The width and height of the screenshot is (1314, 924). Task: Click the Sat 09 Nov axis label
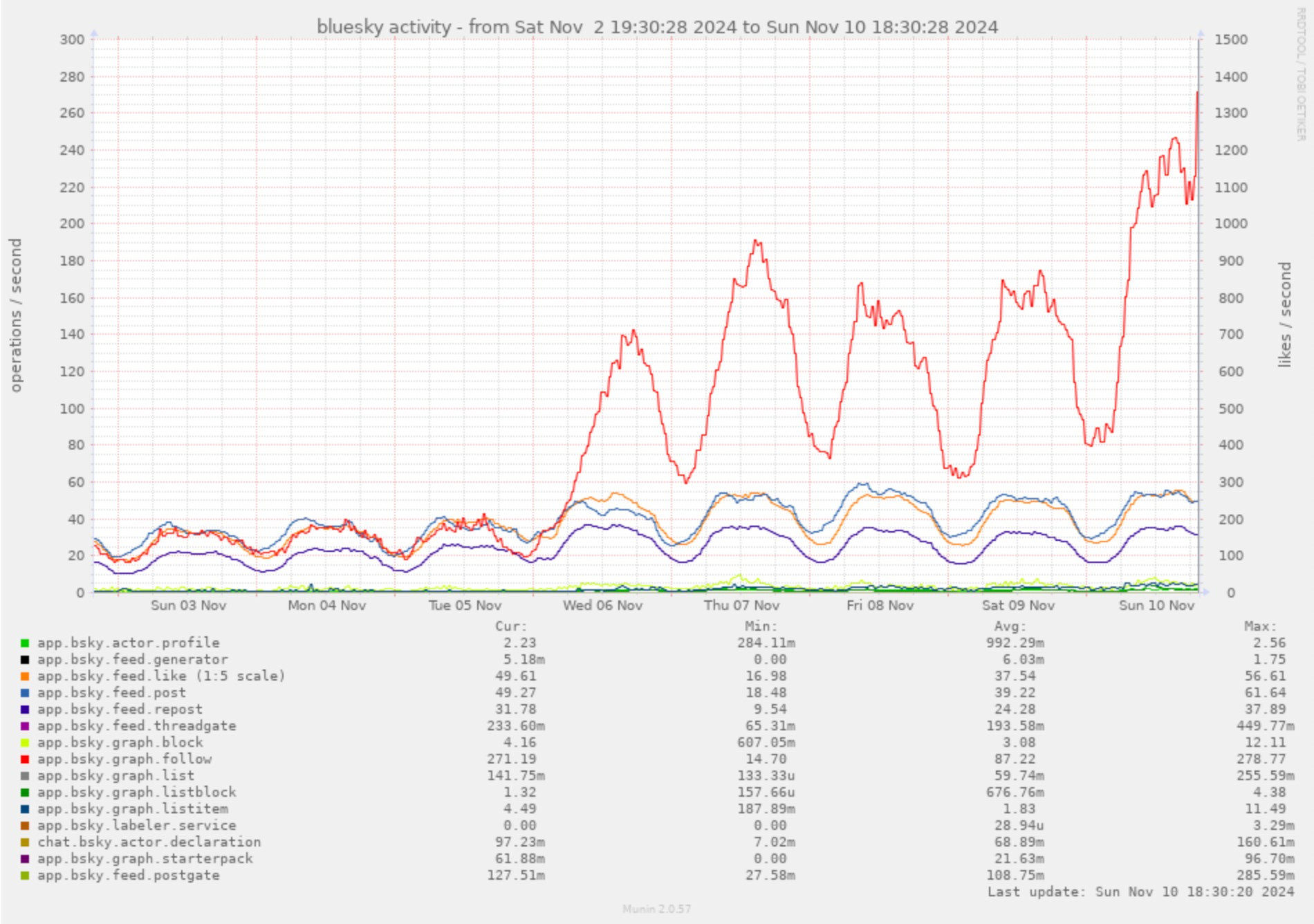[1017, 604]
